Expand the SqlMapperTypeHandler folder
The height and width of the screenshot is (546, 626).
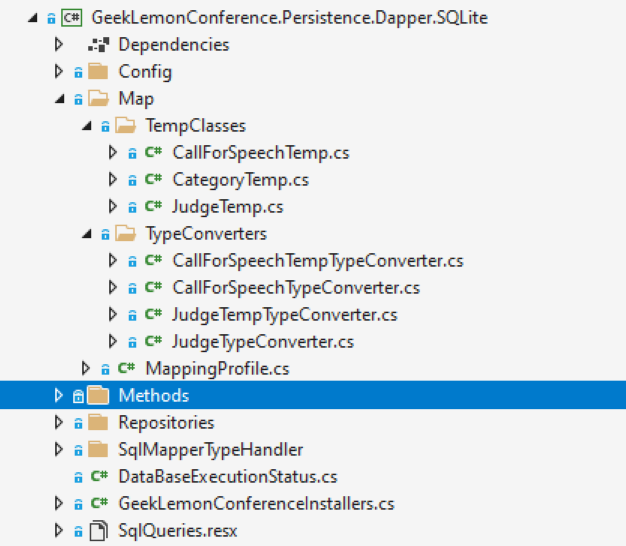pyautogui.click(x=59, y=449)
